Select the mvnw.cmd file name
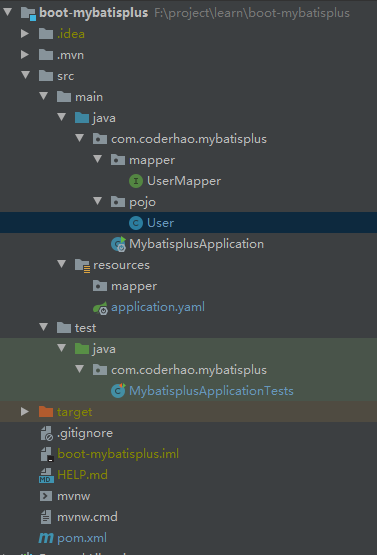Screen dimensions: 377x555 pyautogui.click(x=87, y=517)
